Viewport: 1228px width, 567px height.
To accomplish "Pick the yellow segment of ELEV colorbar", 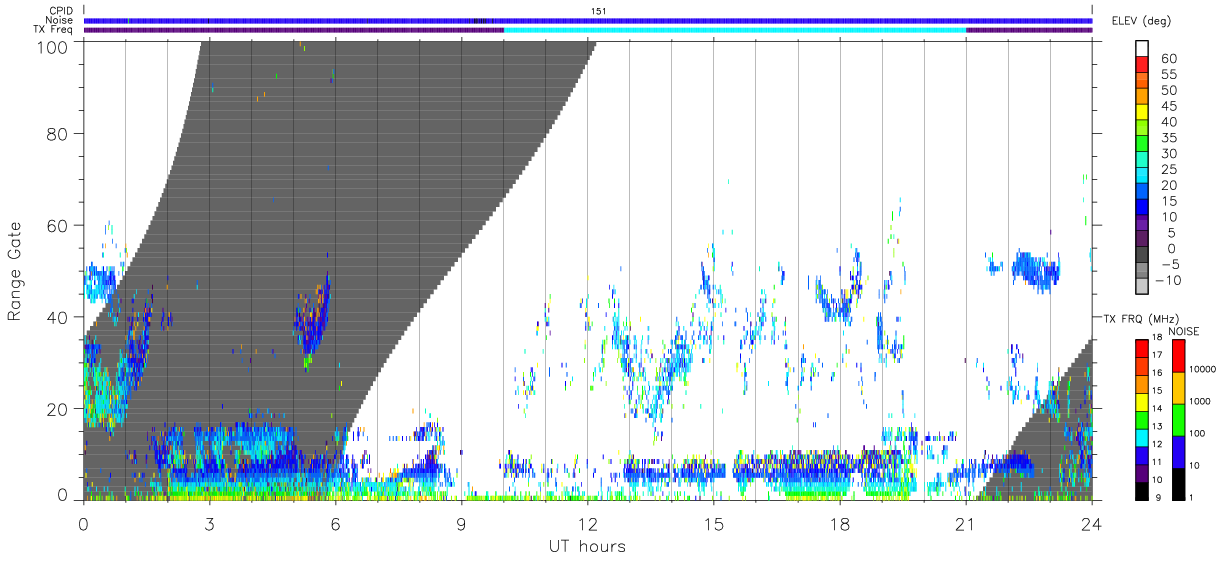I will tap(1142, 110).
